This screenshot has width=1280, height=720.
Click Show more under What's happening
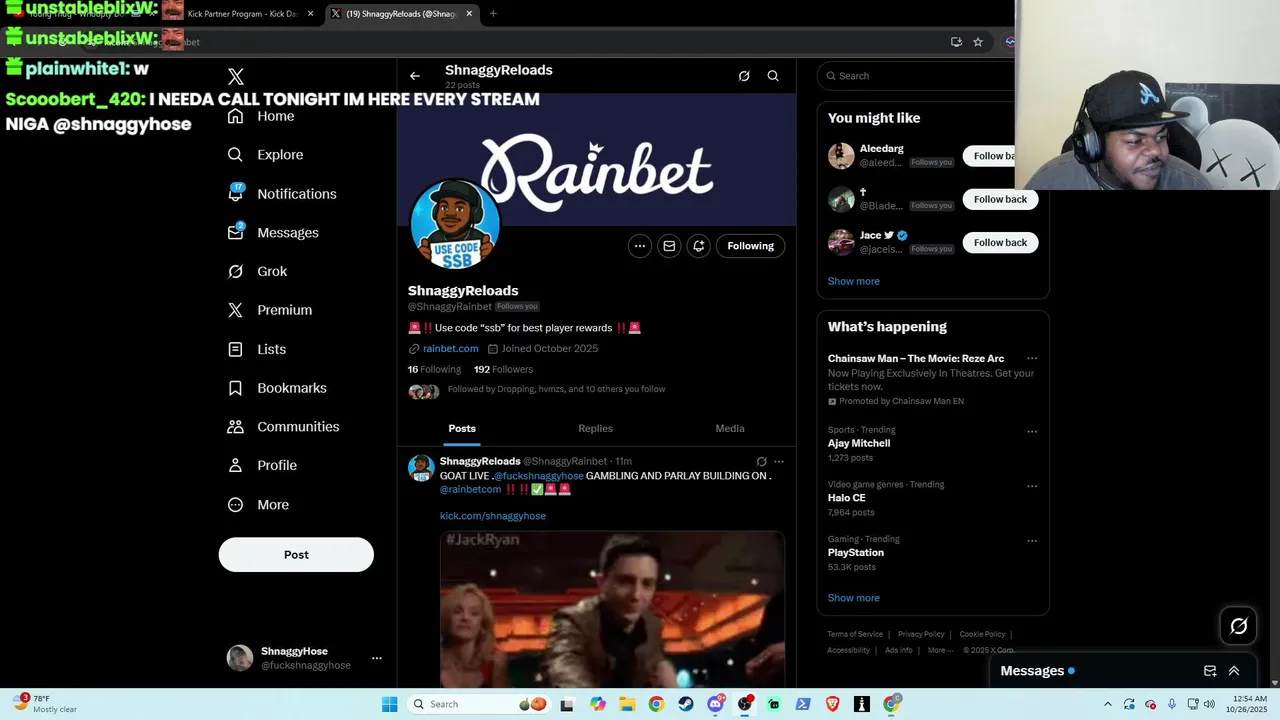pyautogui.click(x=854, y=598)
